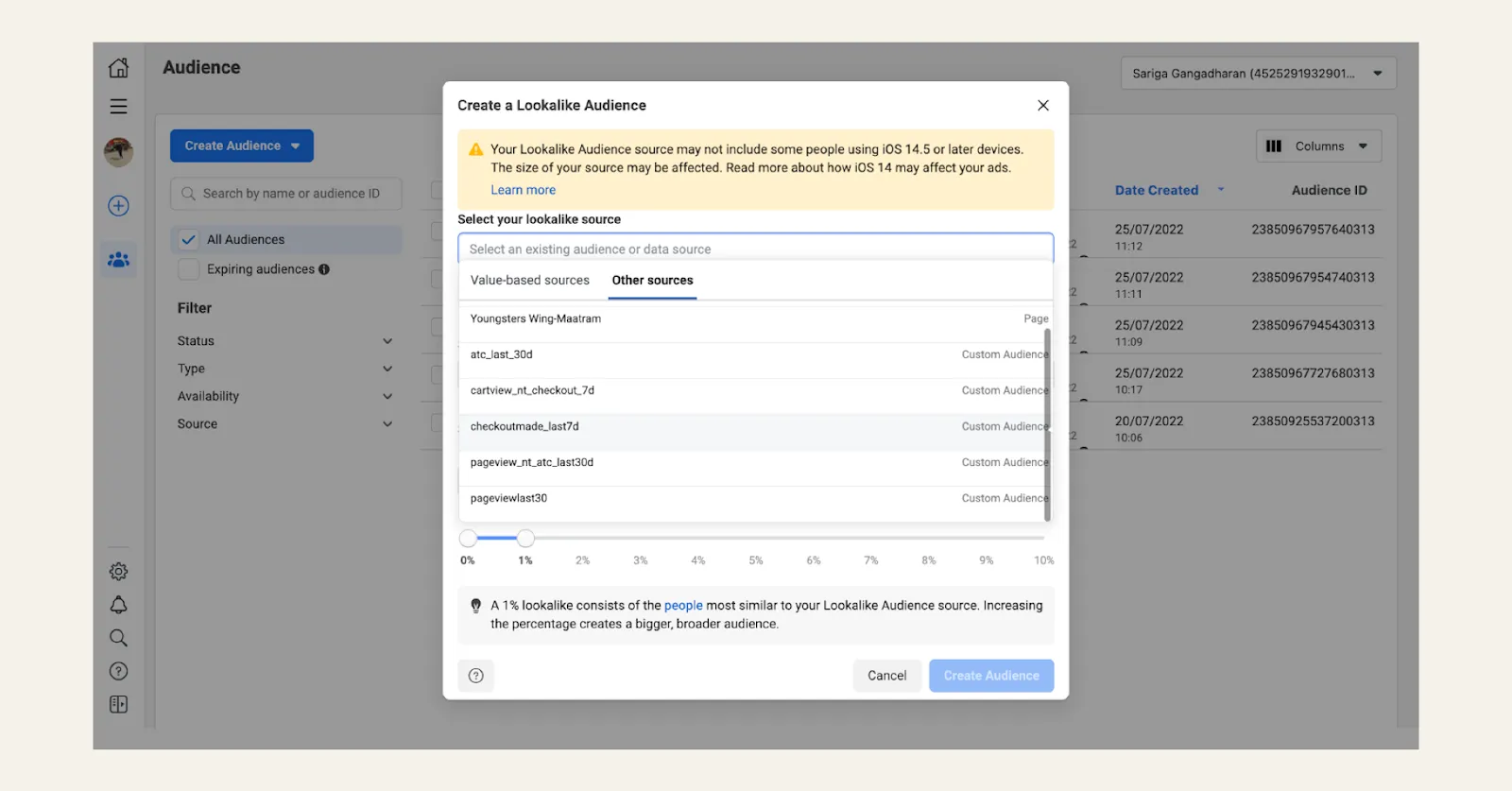Click Audience ID 23850967954740313

[x=1313, y=278]
